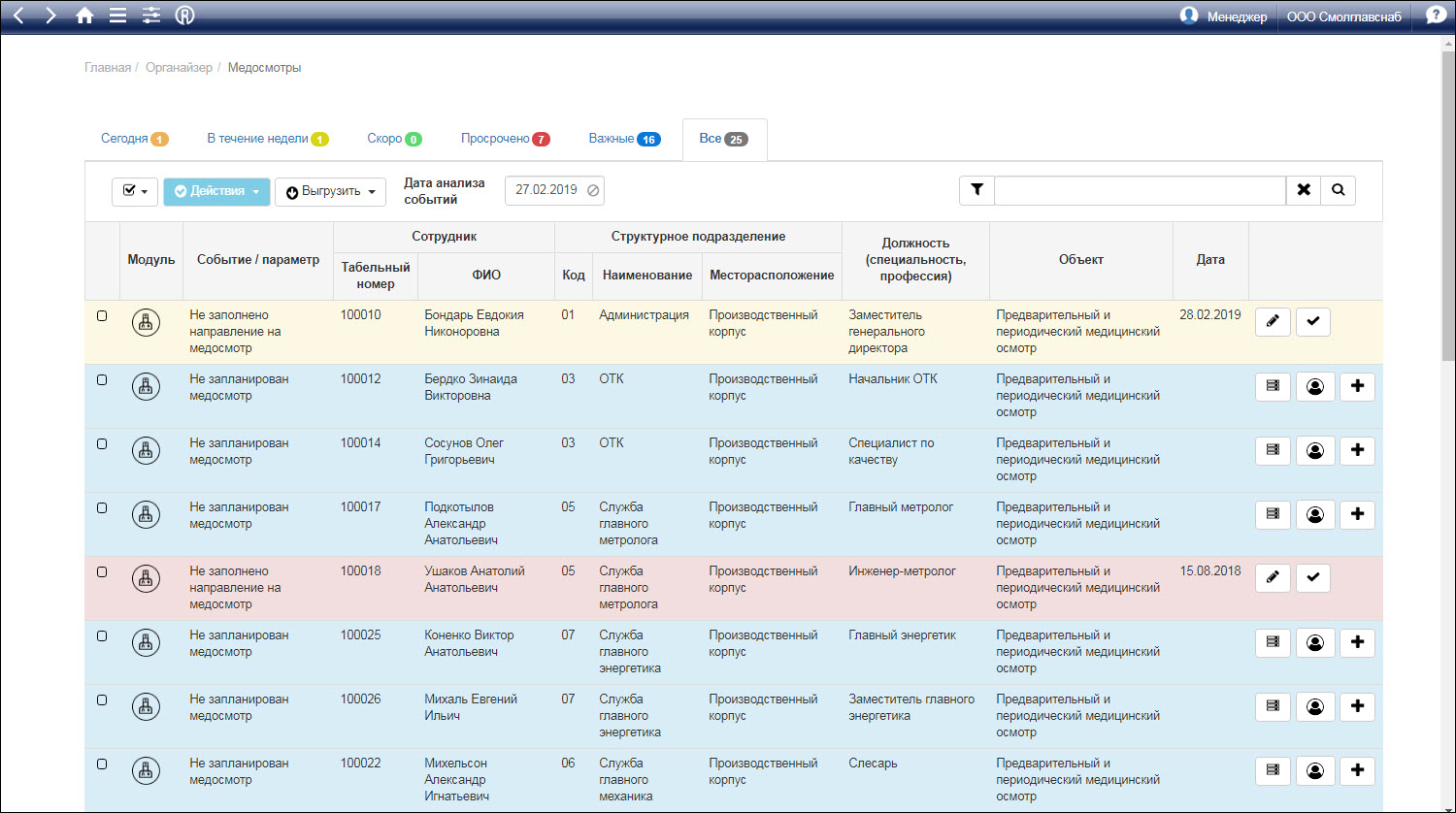Switch to the Скоро tab
Screen dimensions: 1456x813
[x=394, y=139]
